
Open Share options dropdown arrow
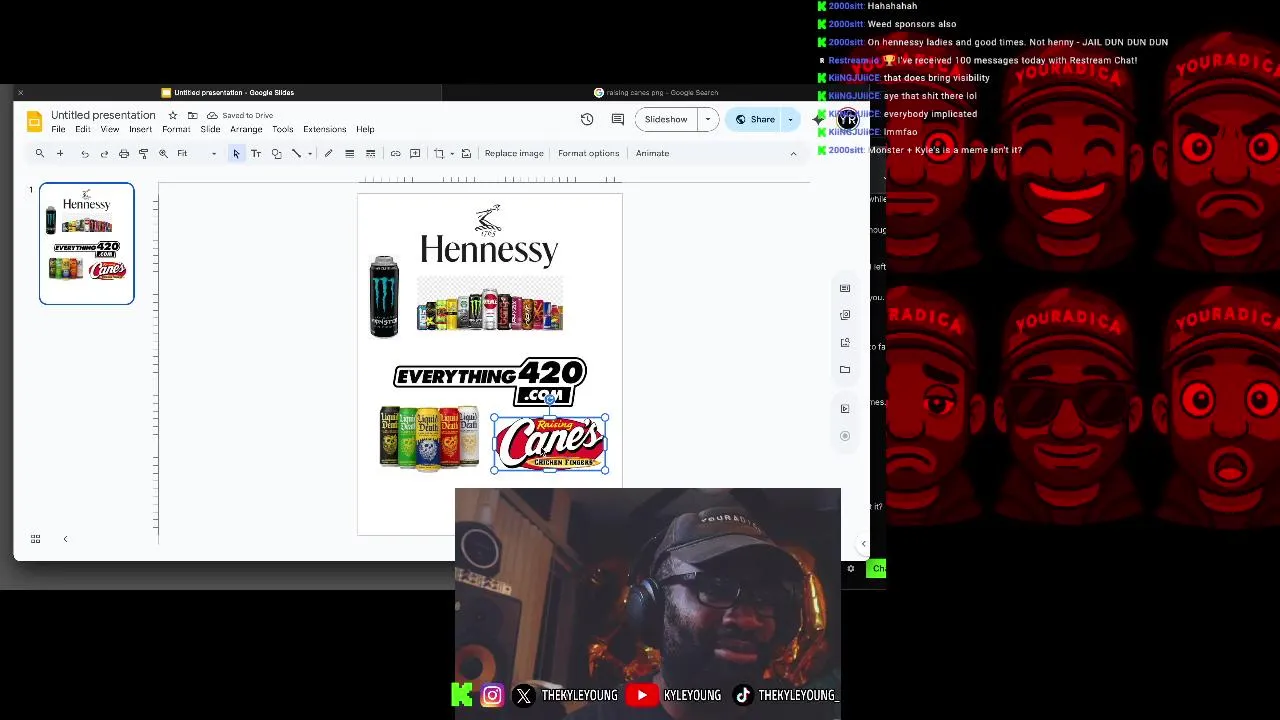(790, 119)
